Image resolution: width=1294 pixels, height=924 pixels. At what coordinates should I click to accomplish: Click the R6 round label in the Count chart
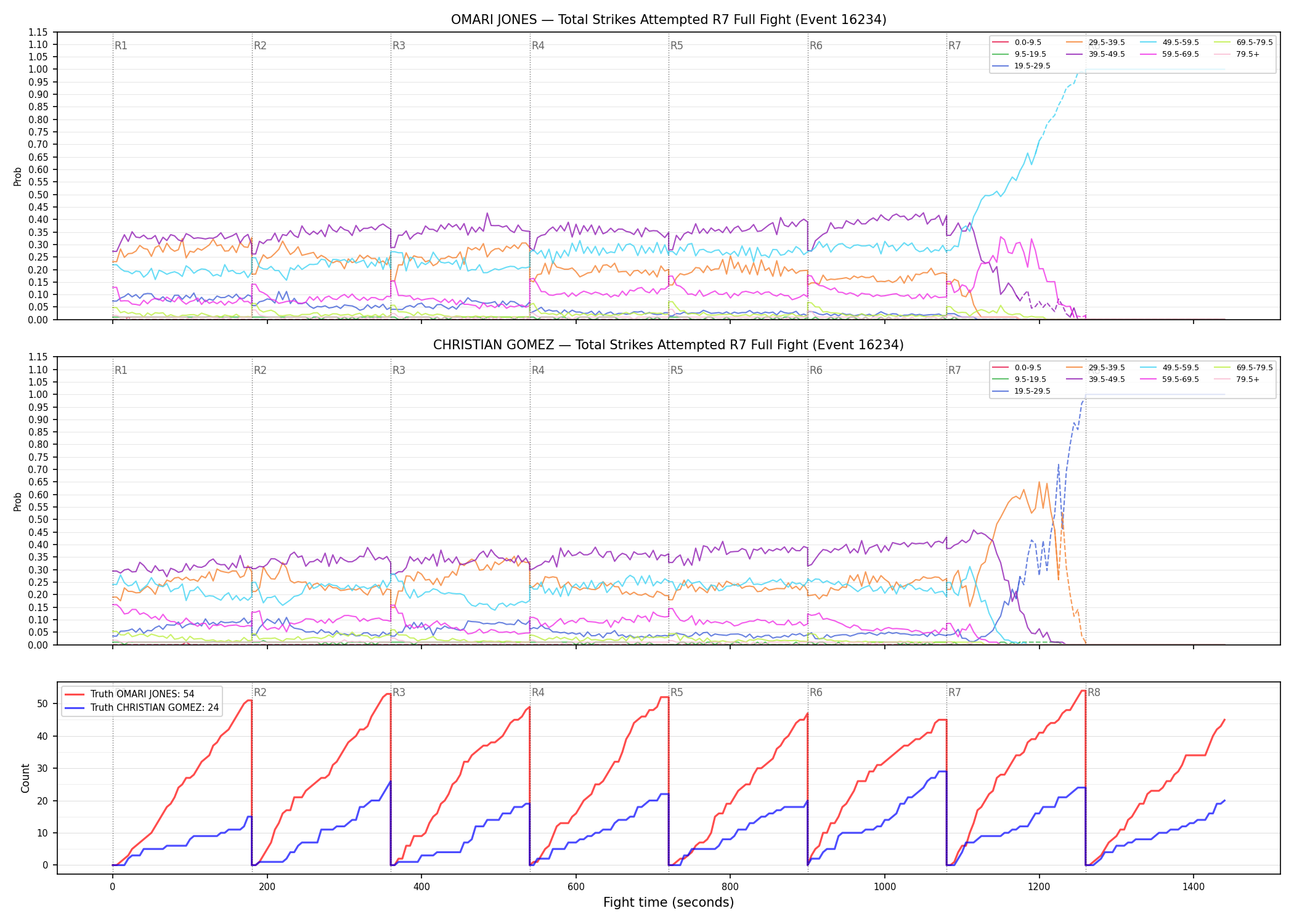pos(816,692)
